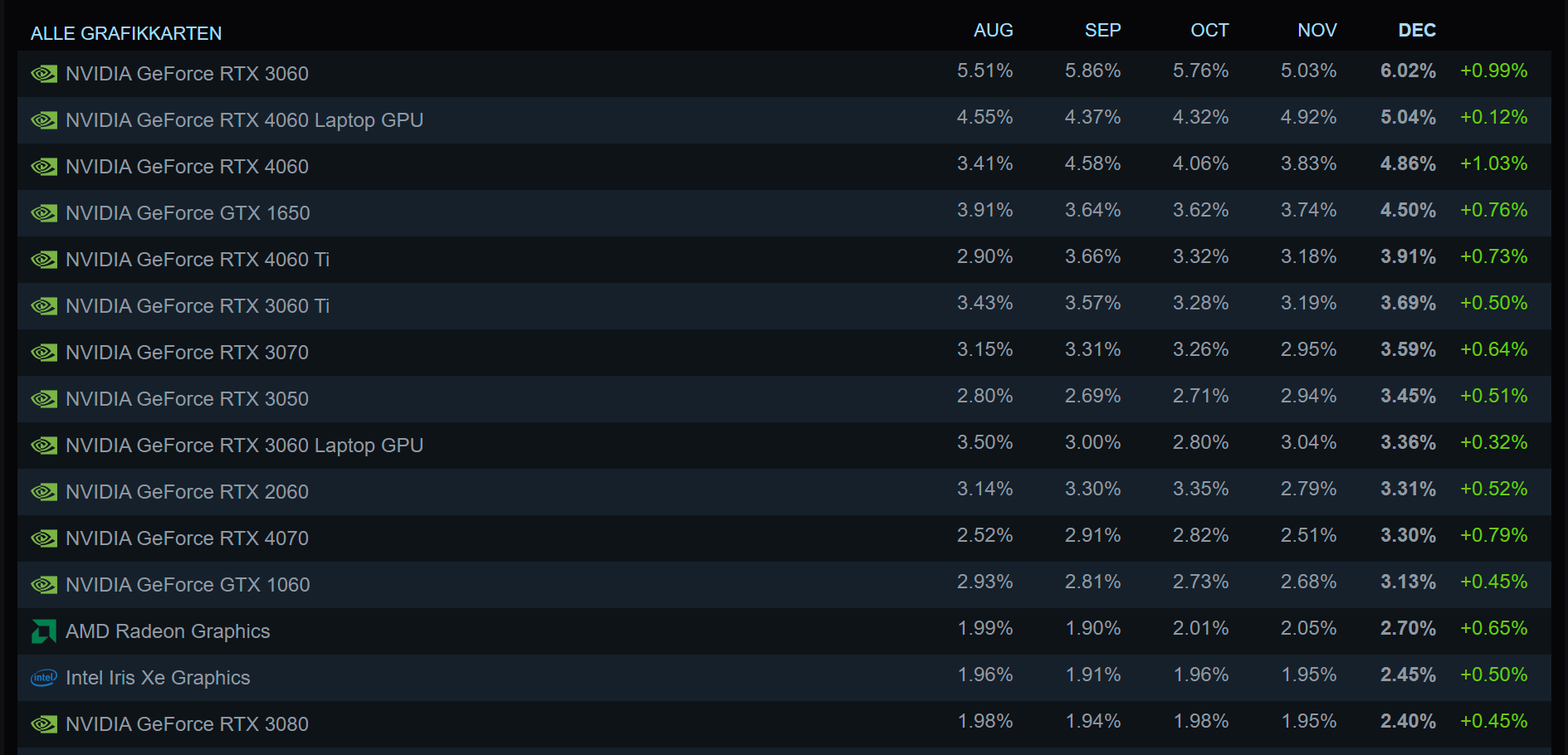The height and width of the screenshot is (755, 1568).
Task: Click the NVIDIA logo beside RTX 4070
Action: pos(44,538)
